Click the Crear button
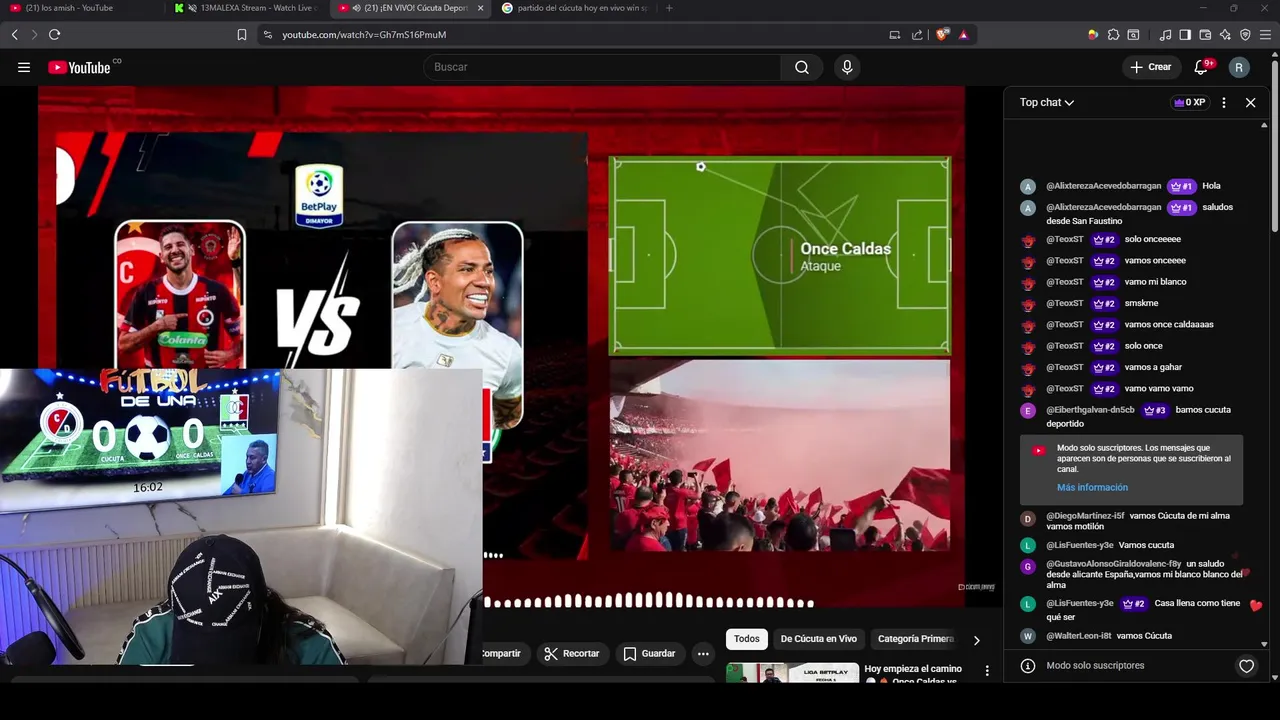Image resolution: width=1280 pixels, height=720 pixels. [x=1150, y=67]
